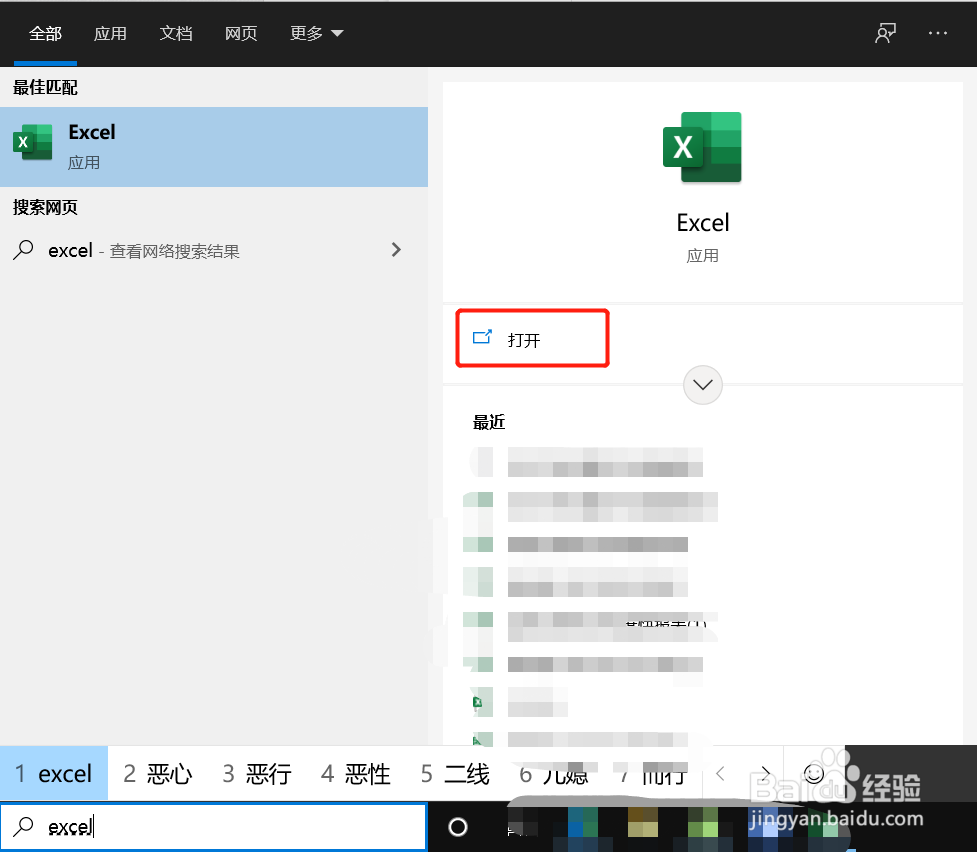
Task: Click the search box magnifier icon
Action: coord(23,826)
